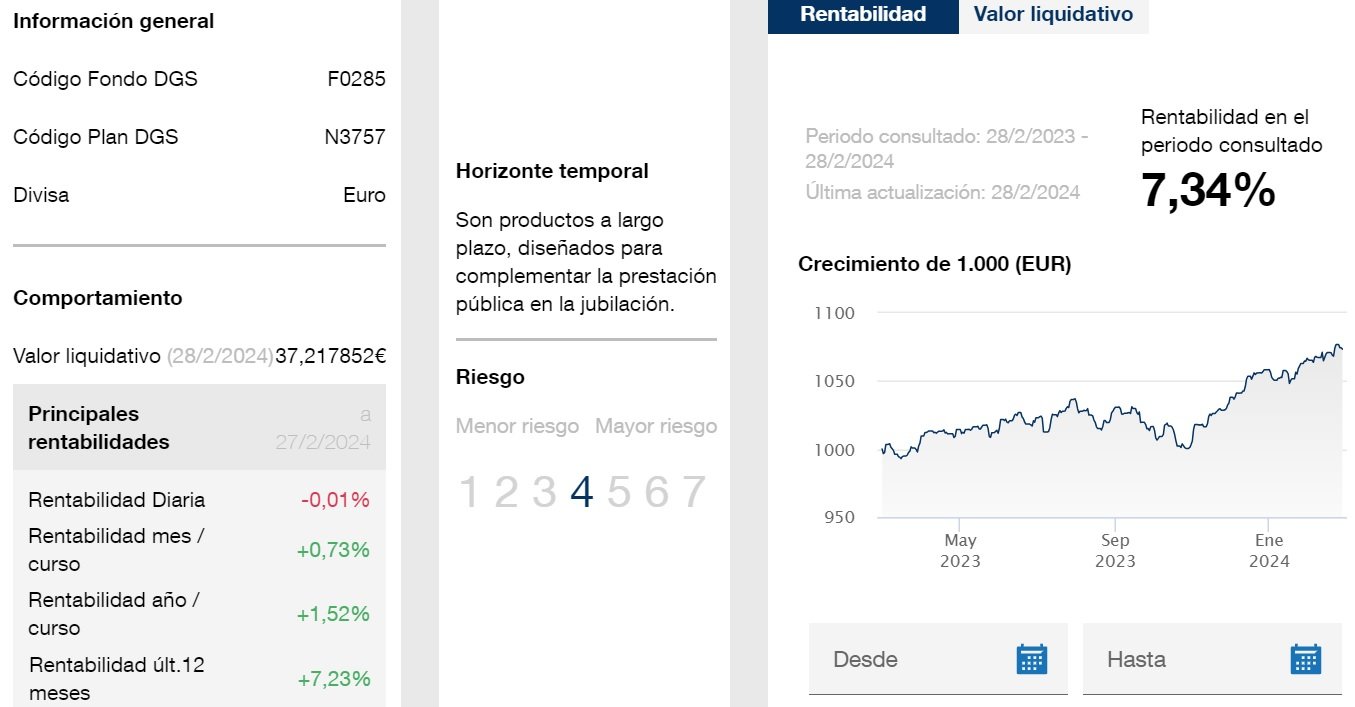Select the Rentabilidad tab
The image size is (1355, 707).
(863, 15)
